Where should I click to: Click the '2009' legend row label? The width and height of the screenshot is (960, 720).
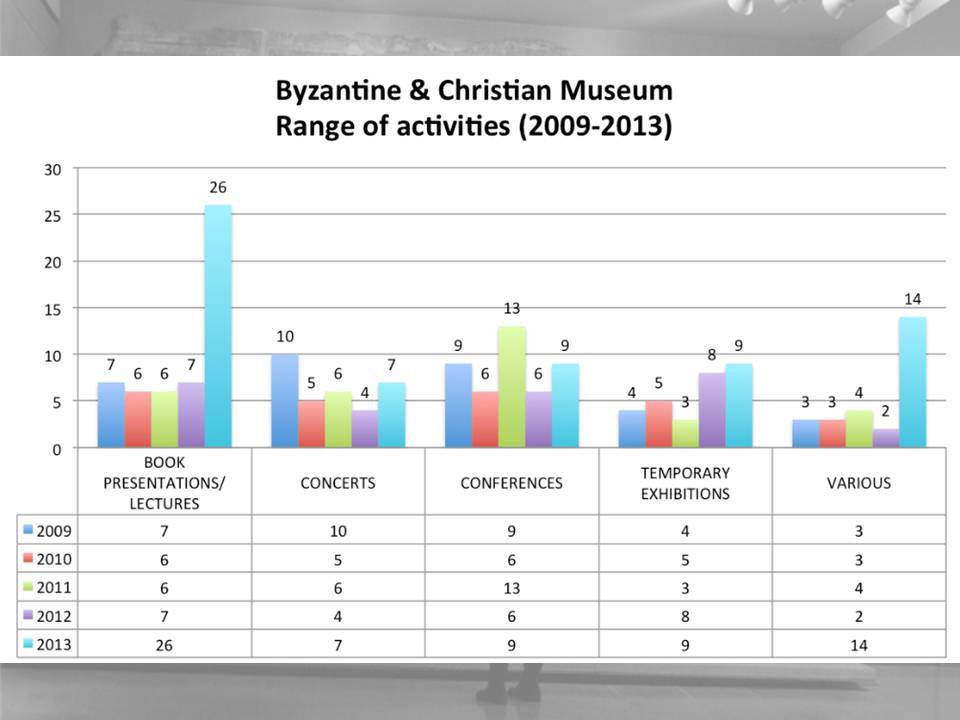point(54,531)
